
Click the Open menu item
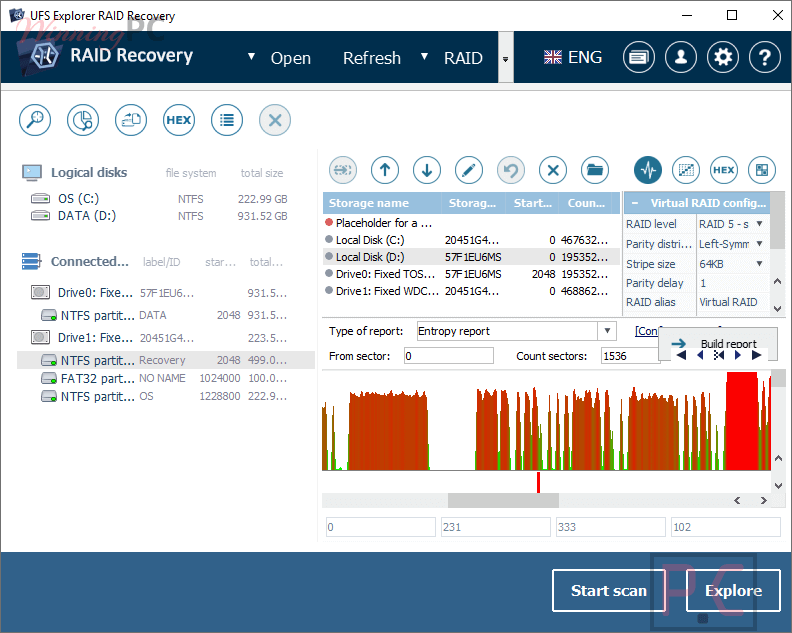coord(290,58)
